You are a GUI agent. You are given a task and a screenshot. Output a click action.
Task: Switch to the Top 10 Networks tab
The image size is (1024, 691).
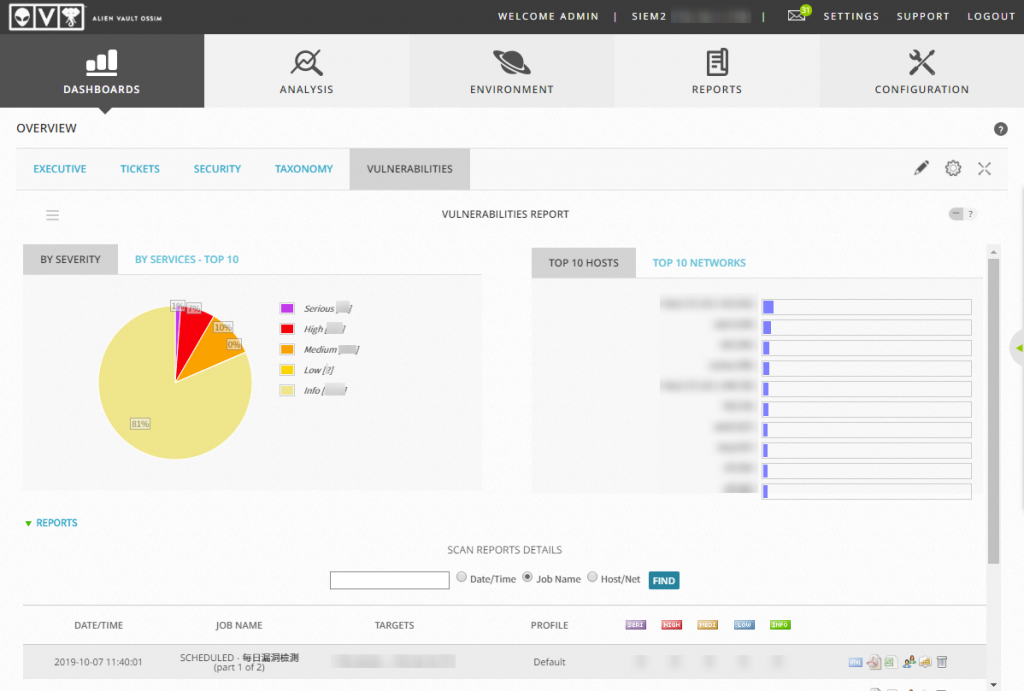(x=699, y=263)
